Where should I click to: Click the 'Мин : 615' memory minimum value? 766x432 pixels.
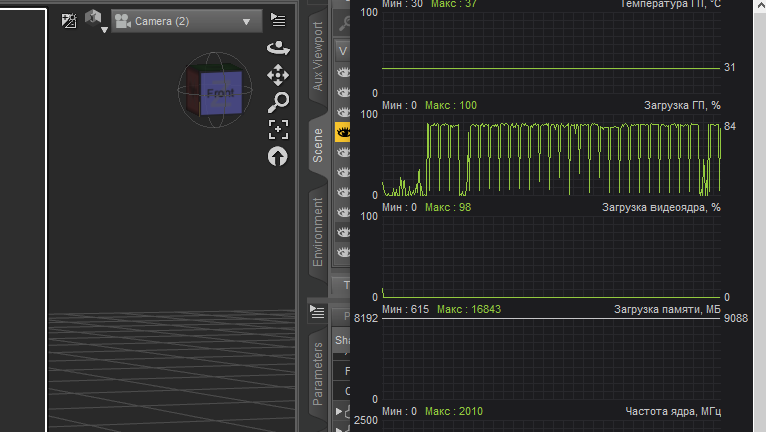[x=405, y=309]
